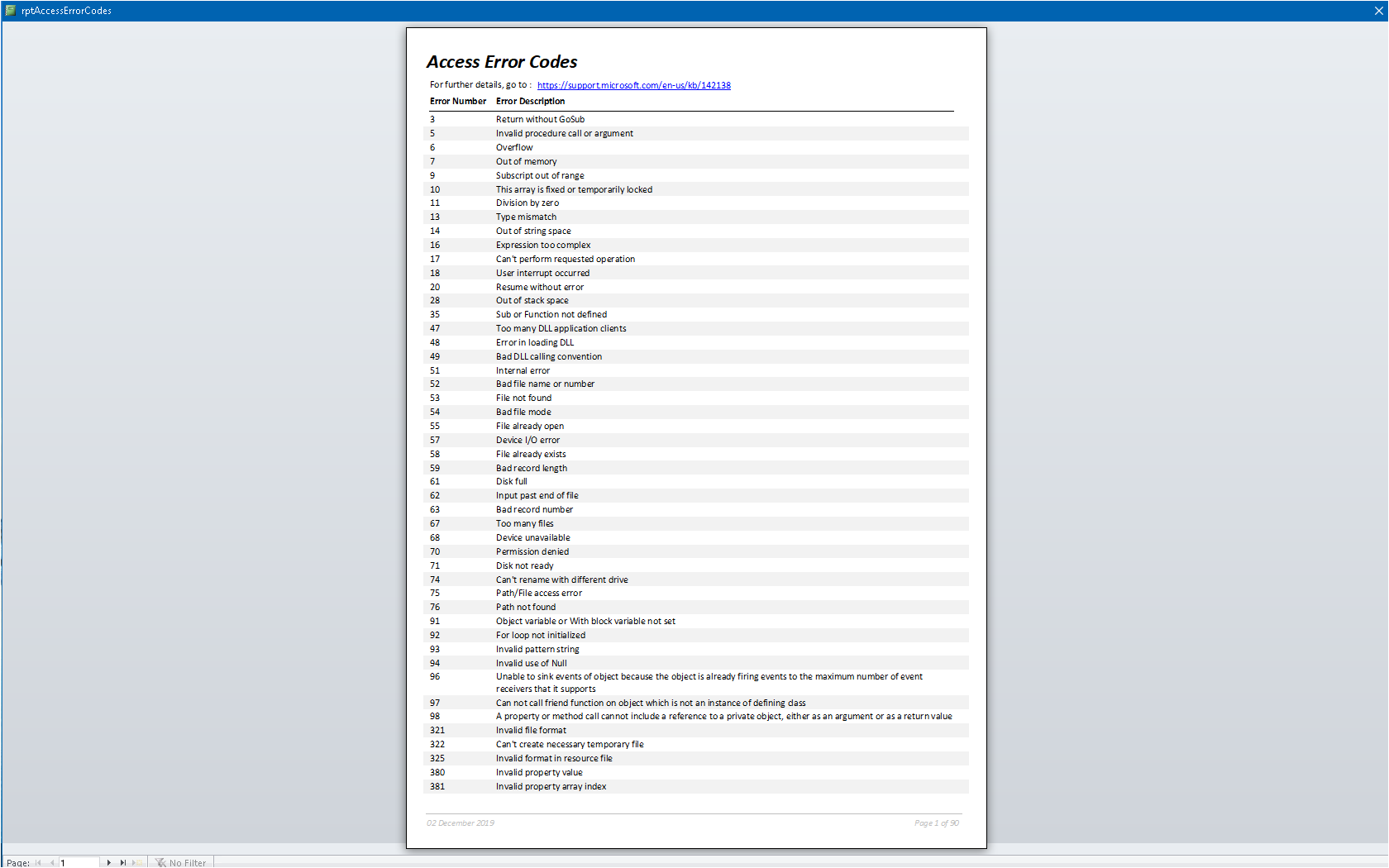Click 'Resume without error' text
Image resolution: width=1389 pixels, height=868 pixels.
pos(540,288)
